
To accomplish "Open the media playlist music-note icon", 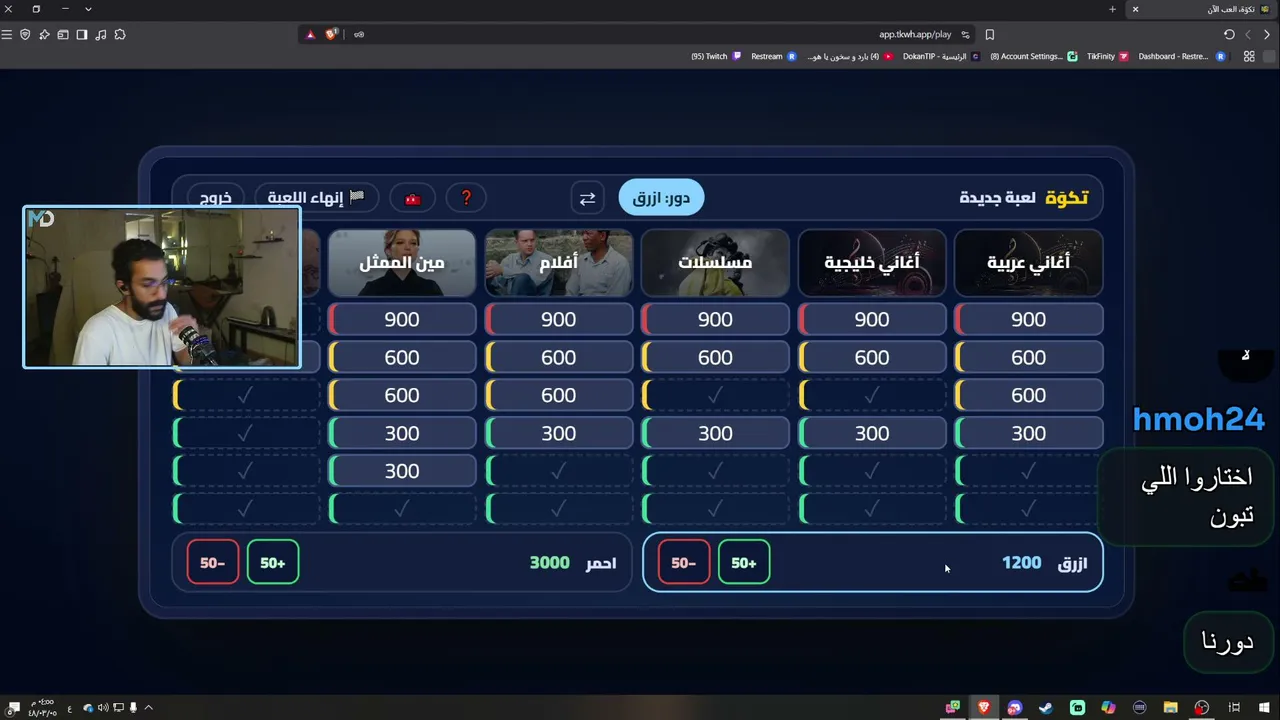I will (x=101, y=35).
